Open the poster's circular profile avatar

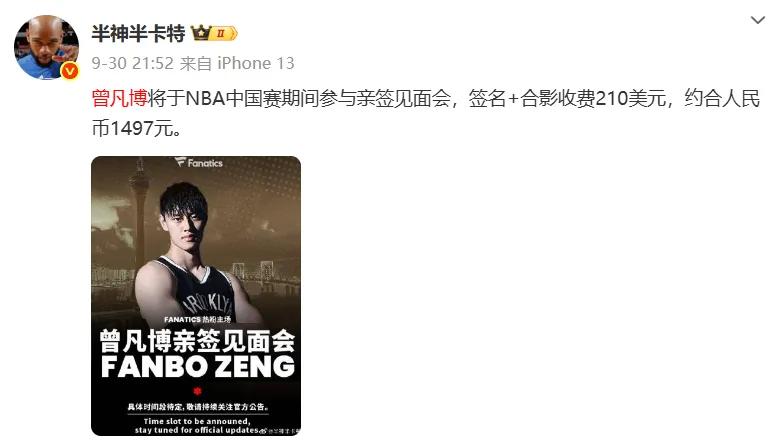pos(46,47)
